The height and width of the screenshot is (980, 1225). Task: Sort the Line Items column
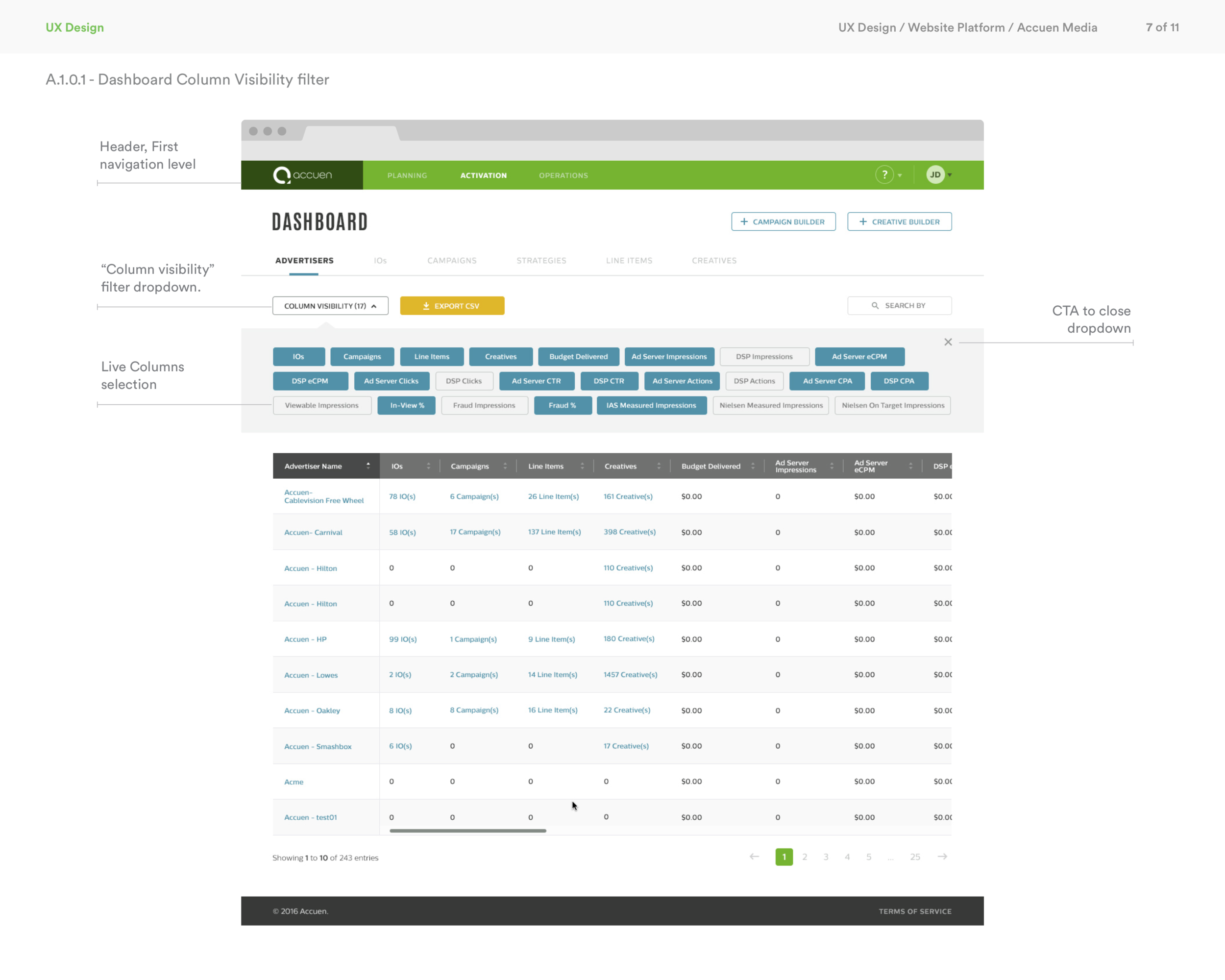point(582,466)
